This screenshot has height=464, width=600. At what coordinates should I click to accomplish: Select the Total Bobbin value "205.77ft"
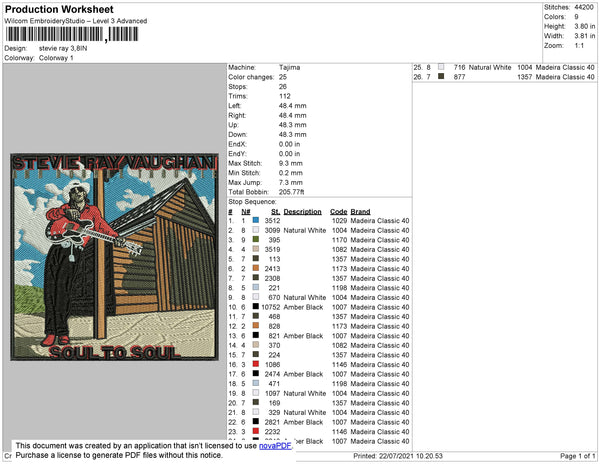292,192
